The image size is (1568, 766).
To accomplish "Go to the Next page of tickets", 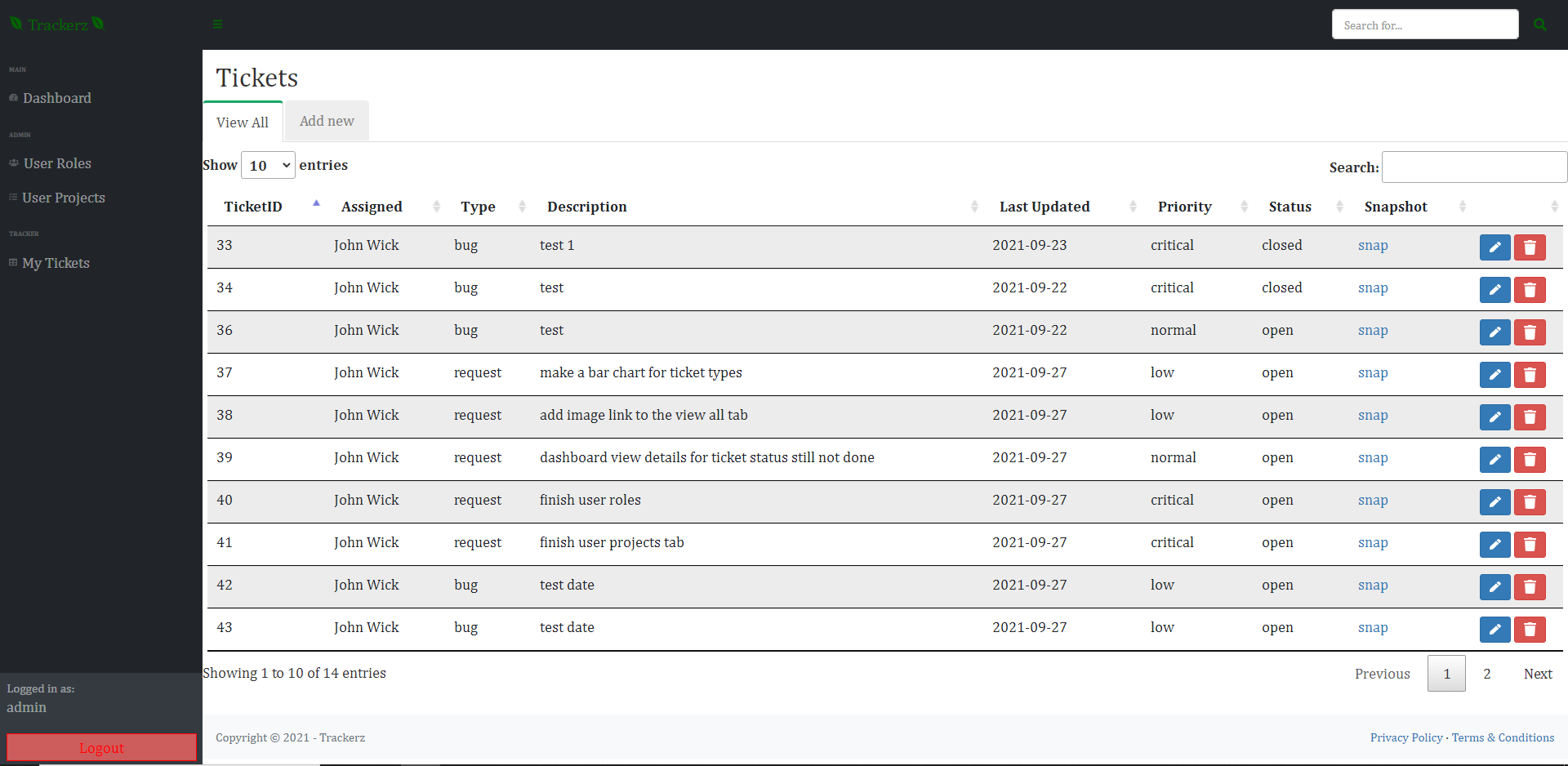I will (x=1538, y=674).
